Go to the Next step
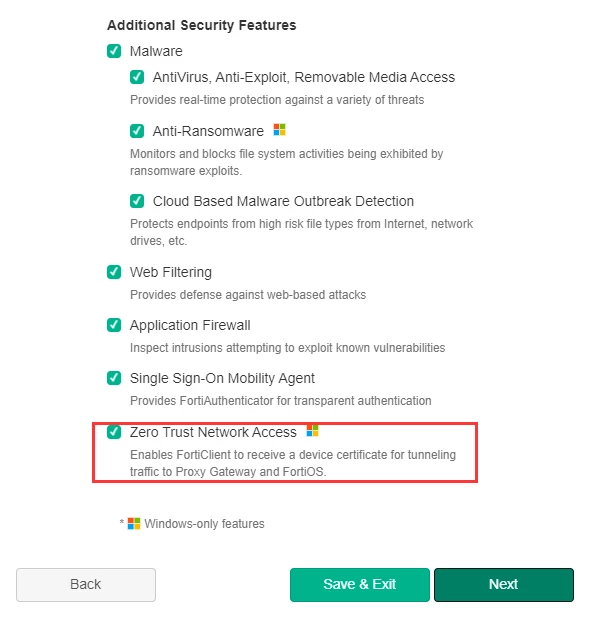This screenshot has height=618, width=593. point(504,584)
